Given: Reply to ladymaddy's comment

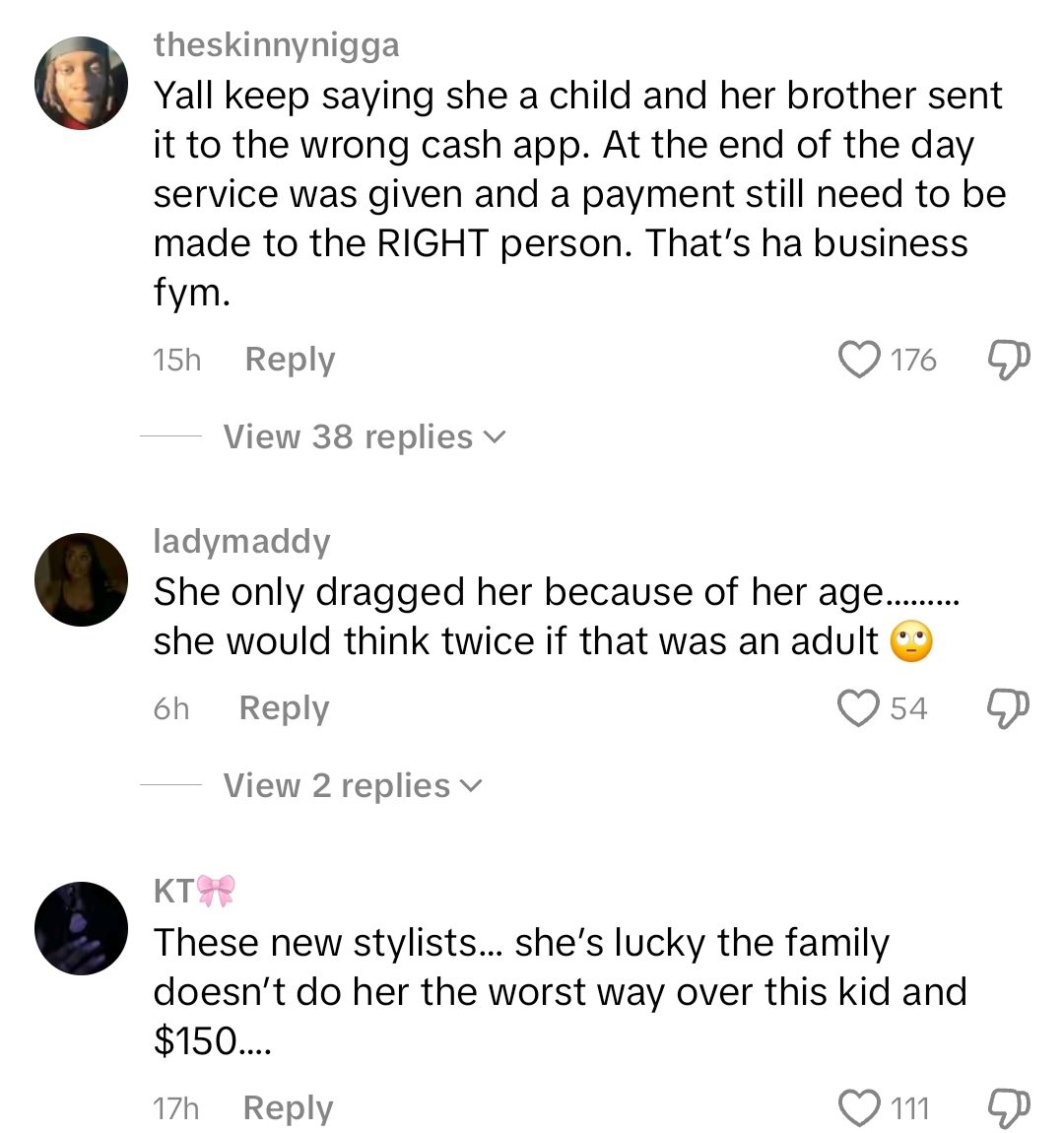Looking at the screenshot, I should [x=284, y=708].
